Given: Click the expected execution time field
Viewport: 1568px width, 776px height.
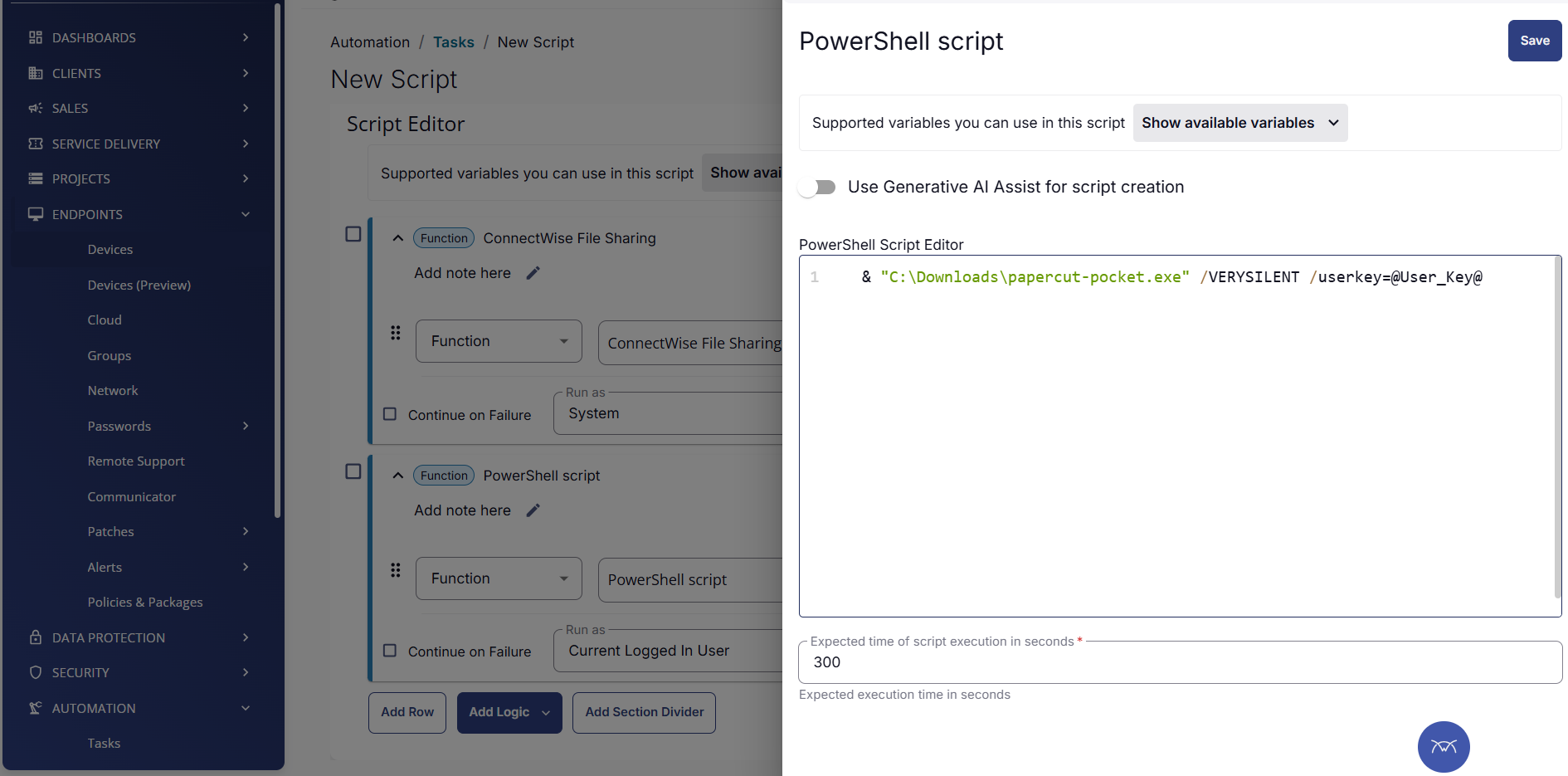Looking at the screenshot, I should [1180, 662].
